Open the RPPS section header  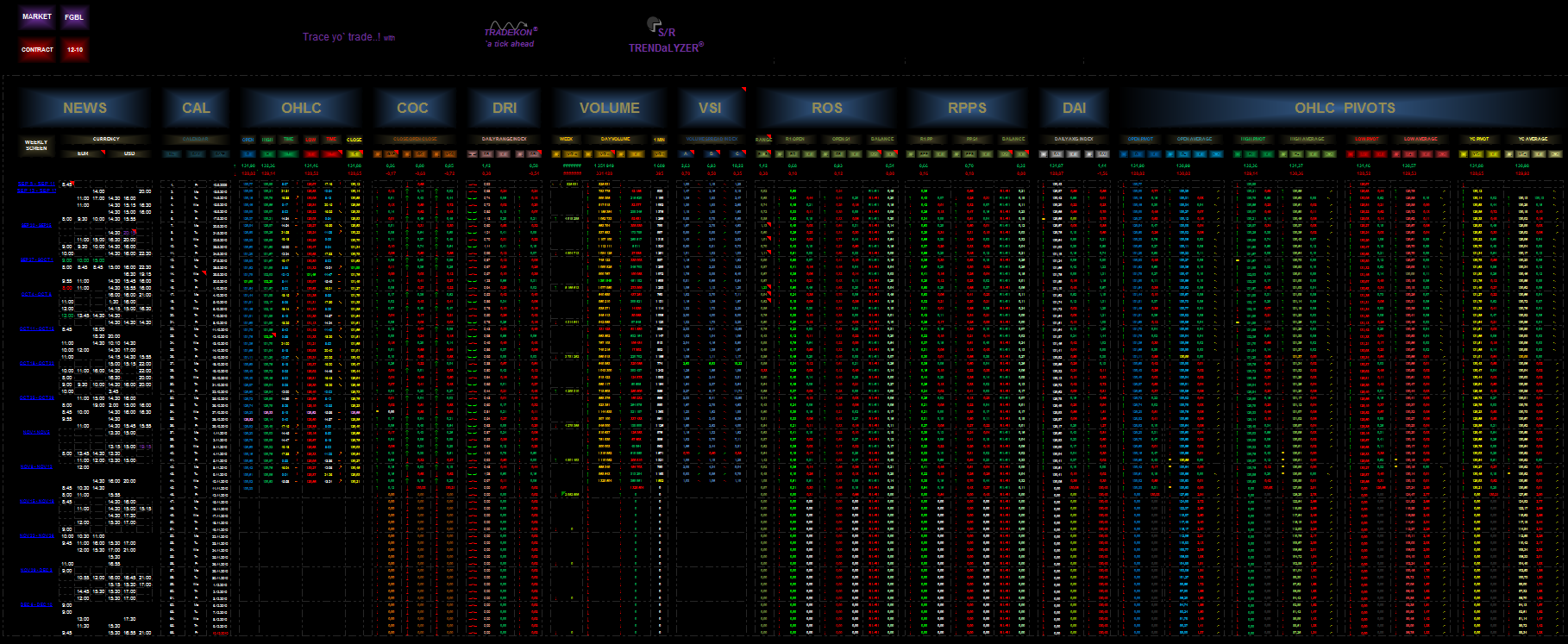967,108
